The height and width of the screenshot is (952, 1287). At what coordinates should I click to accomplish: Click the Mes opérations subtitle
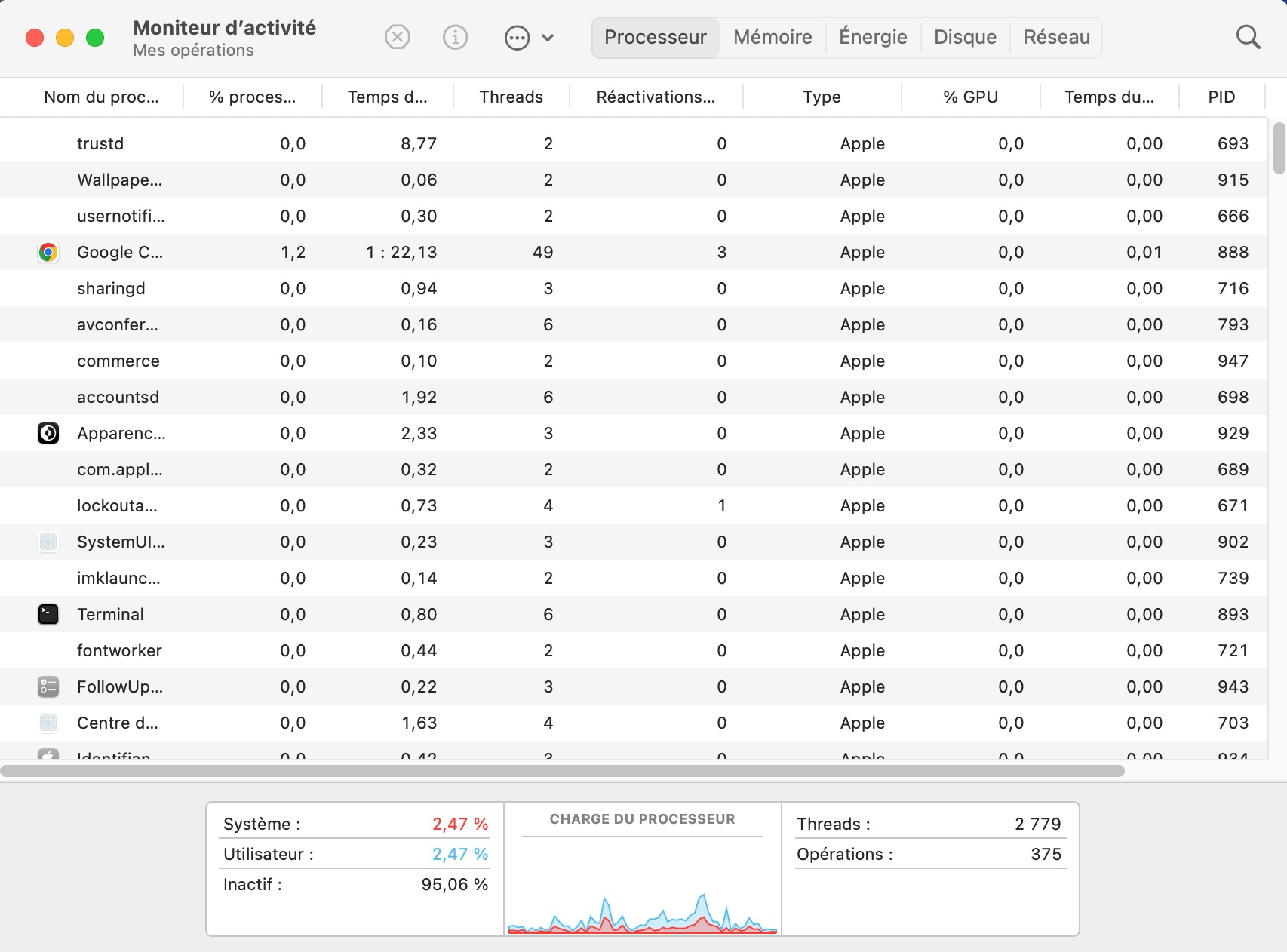tap(193, 51)
